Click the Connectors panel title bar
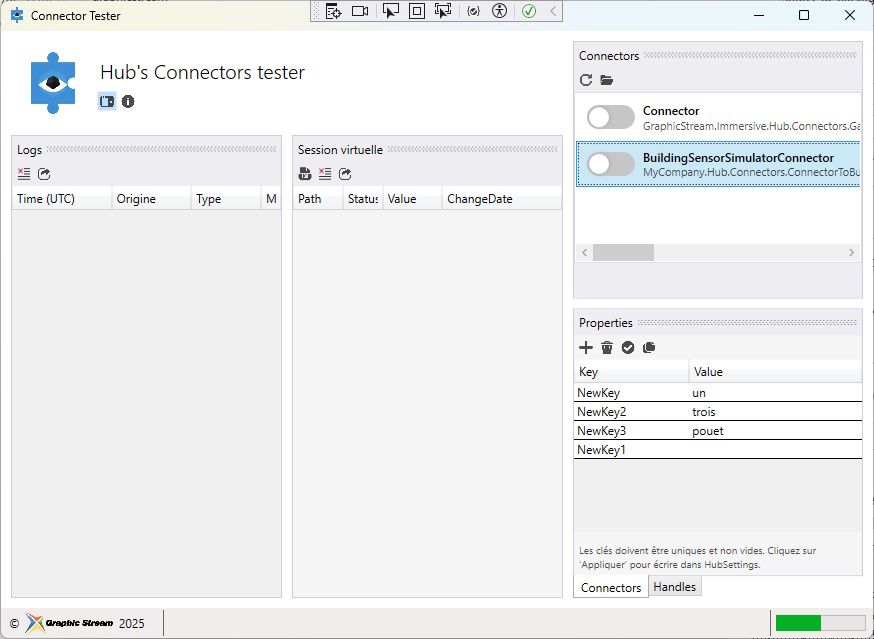Image resolution: width=874 pixels, height=639 pixels. (x=717, y=56)
